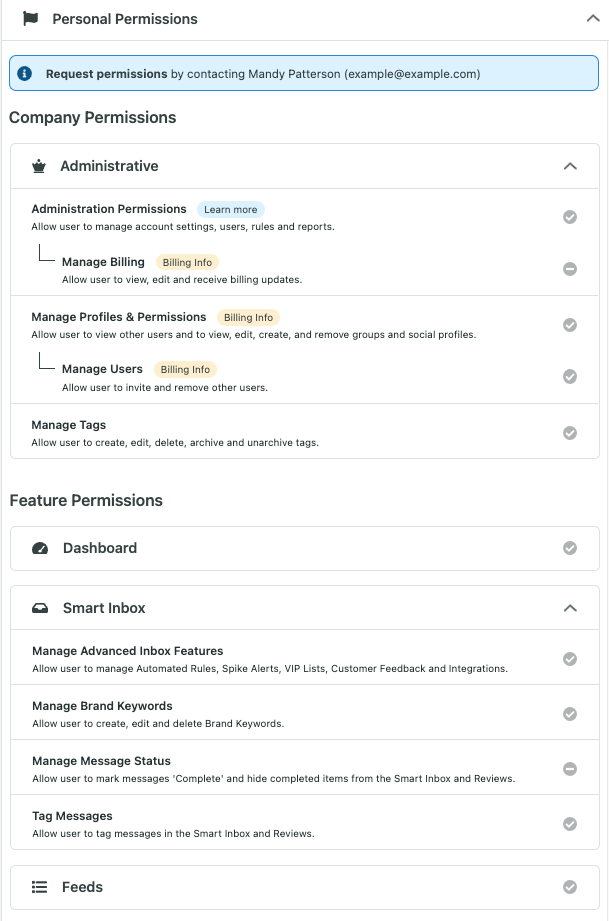Viewport: 609px width, 921px height.
Task: Click the Learn more link
Action: pos(231,209)
